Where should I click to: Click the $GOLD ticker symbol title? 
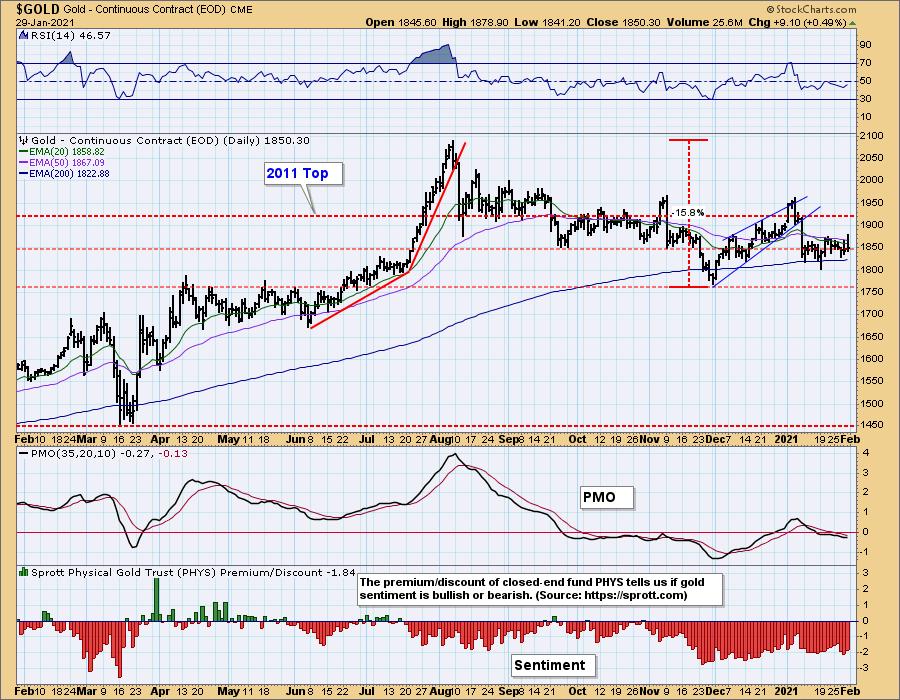click(x=37, y=9)
